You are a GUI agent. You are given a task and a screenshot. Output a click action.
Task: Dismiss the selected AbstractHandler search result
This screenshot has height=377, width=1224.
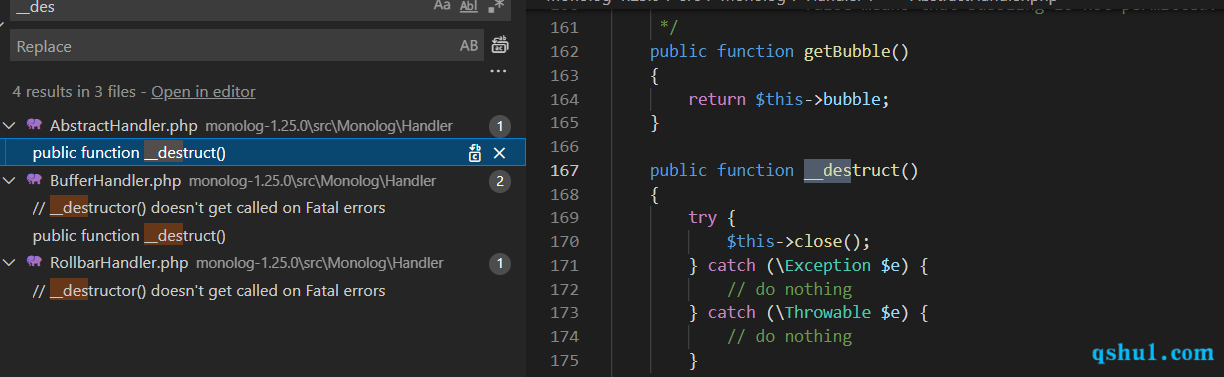(500, 153)
